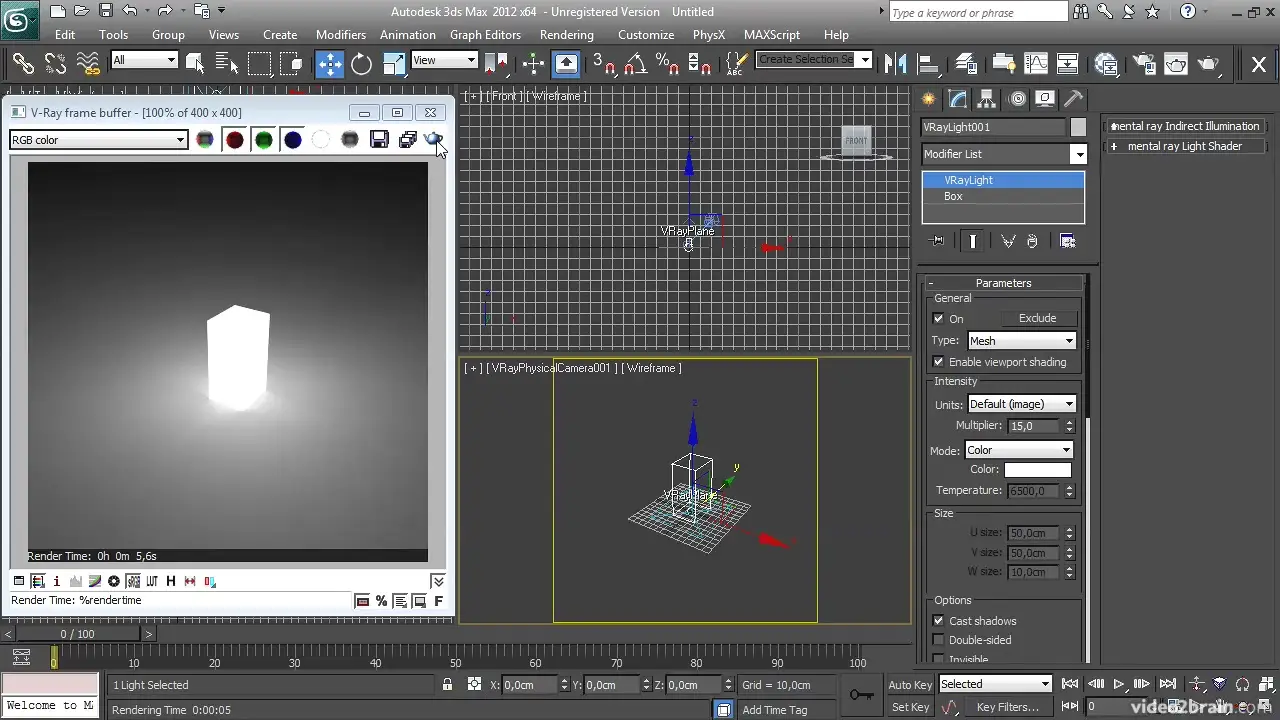Open the selection filter All dropdown
This screenshot has width=1280, height=720.
point(144,60)
